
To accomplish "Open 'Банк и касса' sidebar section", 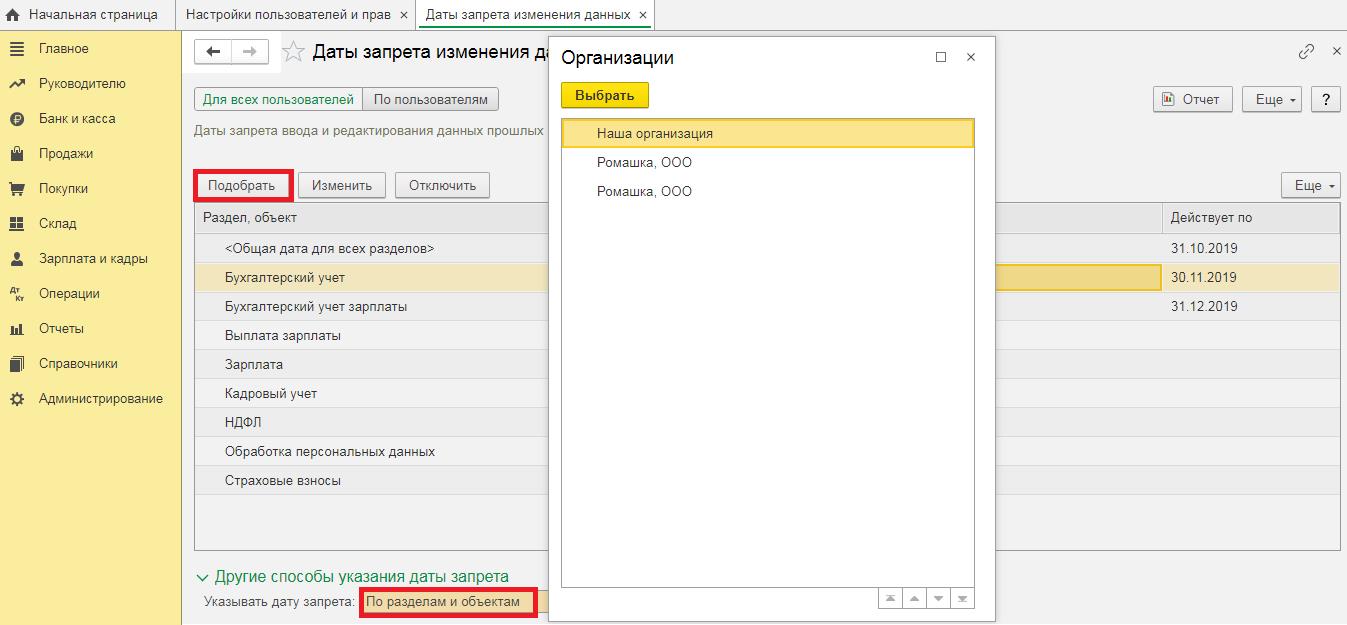I will 77,119.
